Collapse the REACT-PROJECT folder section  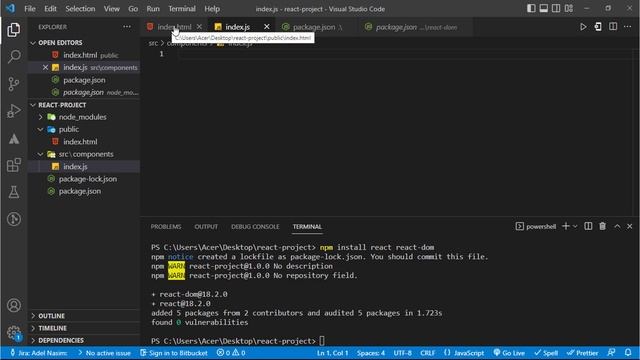point(84,105)
